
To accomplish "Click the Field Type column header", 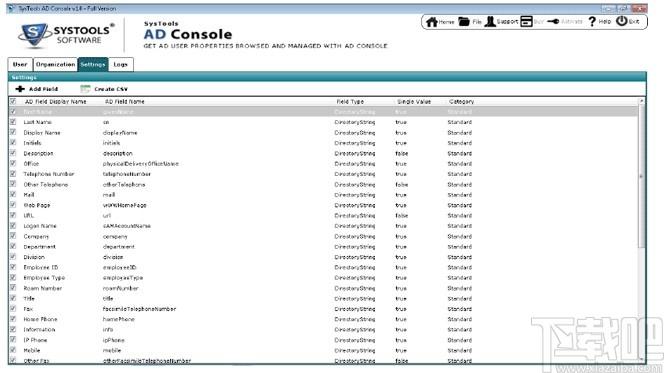I will [350, 102].
